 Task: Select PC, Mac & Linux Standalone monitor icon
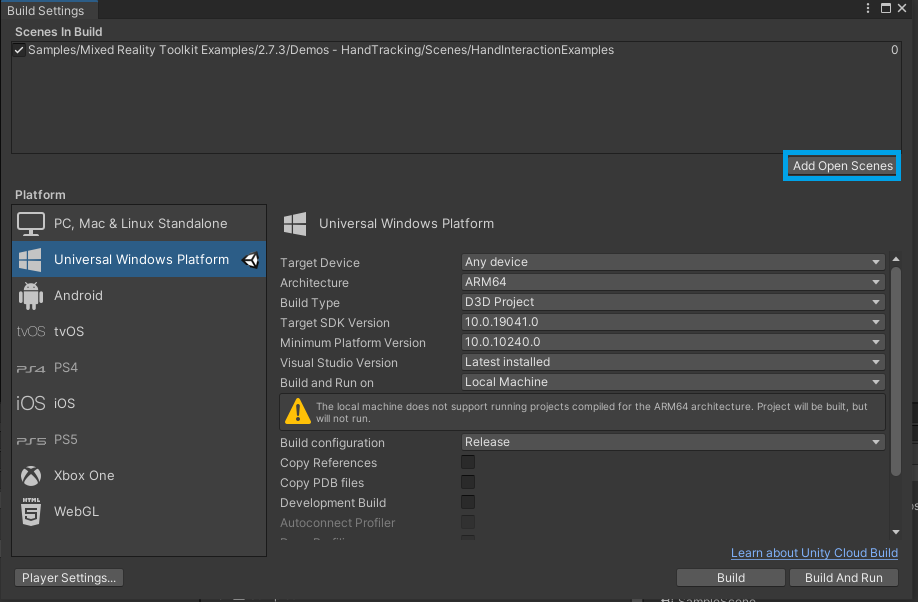tap(30, 224)
